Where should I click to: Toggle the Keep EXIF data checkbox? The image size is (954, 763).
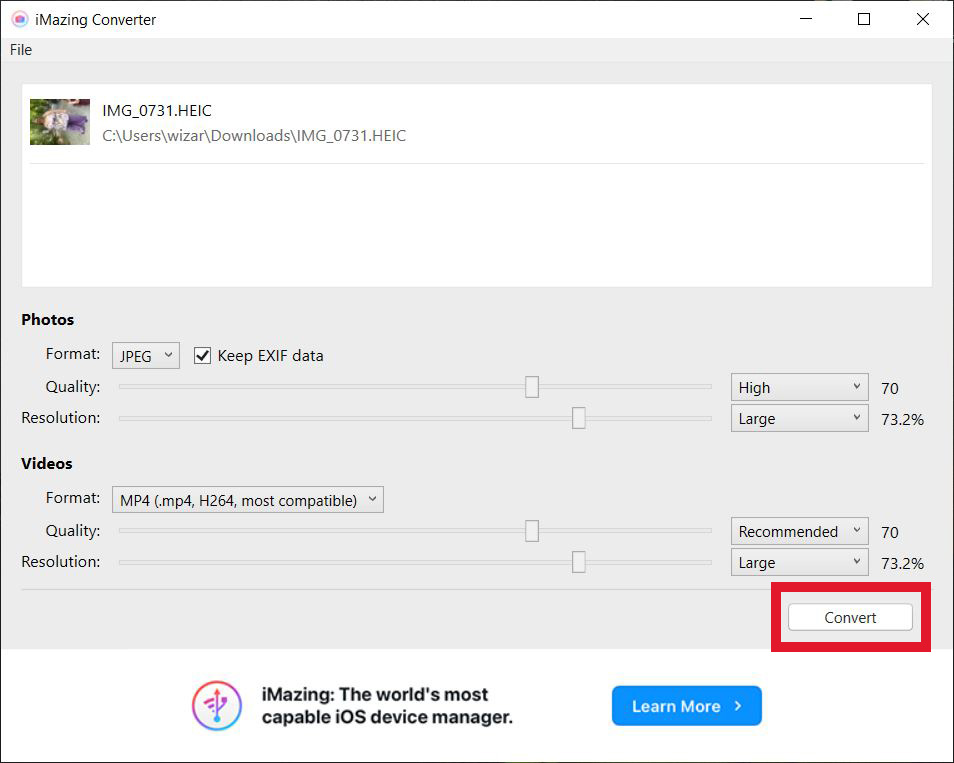tap(203, 356)
